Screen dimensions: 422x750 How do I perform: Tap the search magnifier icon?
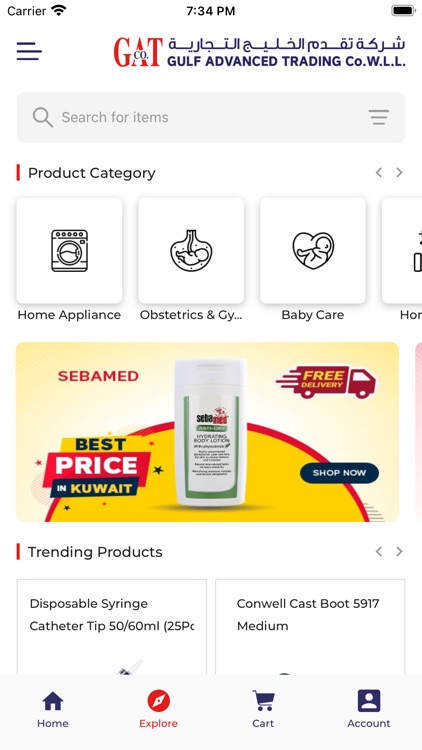pos(43,117)
